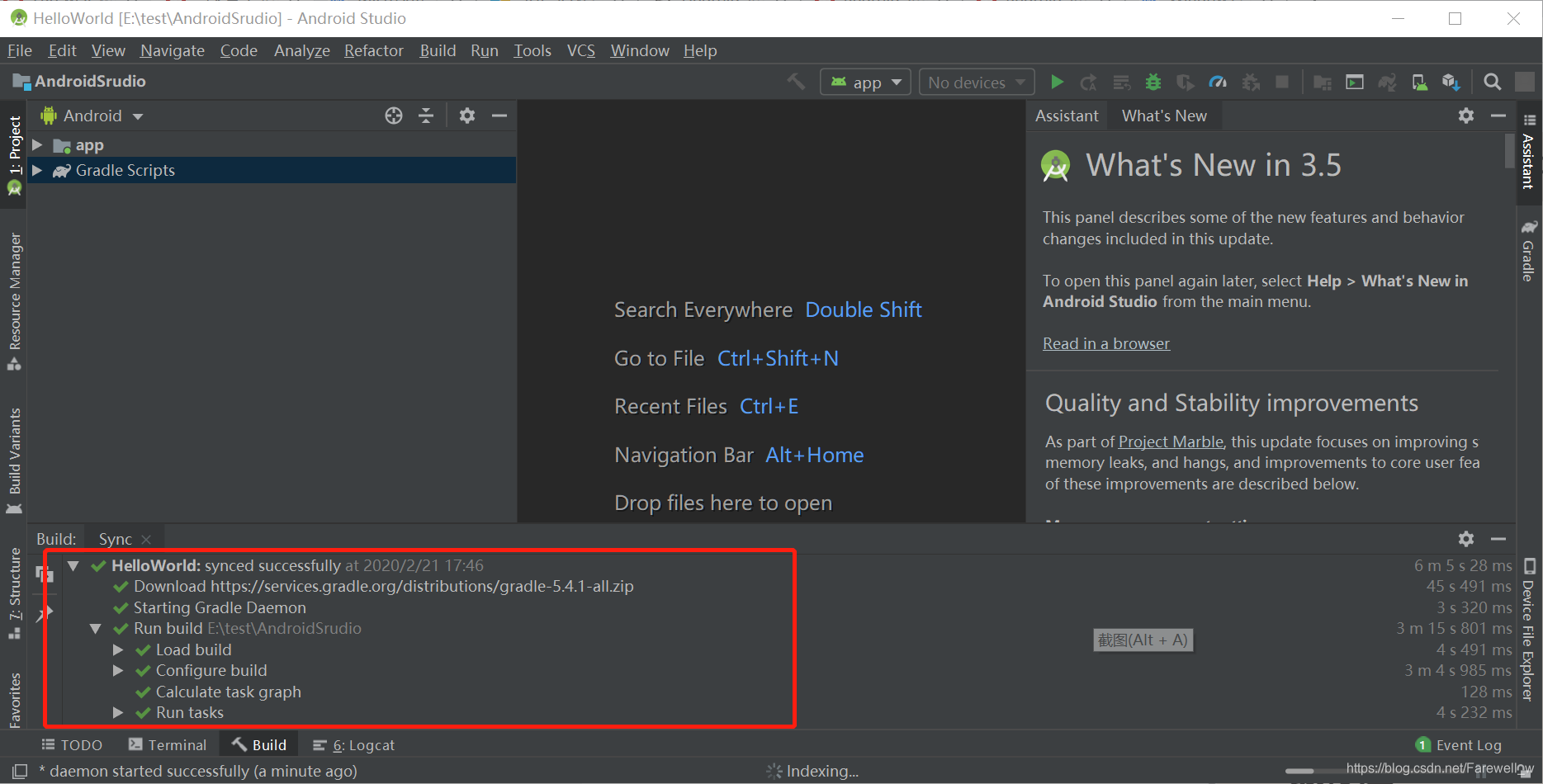Toggle Build Variants side tab
Screen dimensions: 1543x784
point(14,461)
